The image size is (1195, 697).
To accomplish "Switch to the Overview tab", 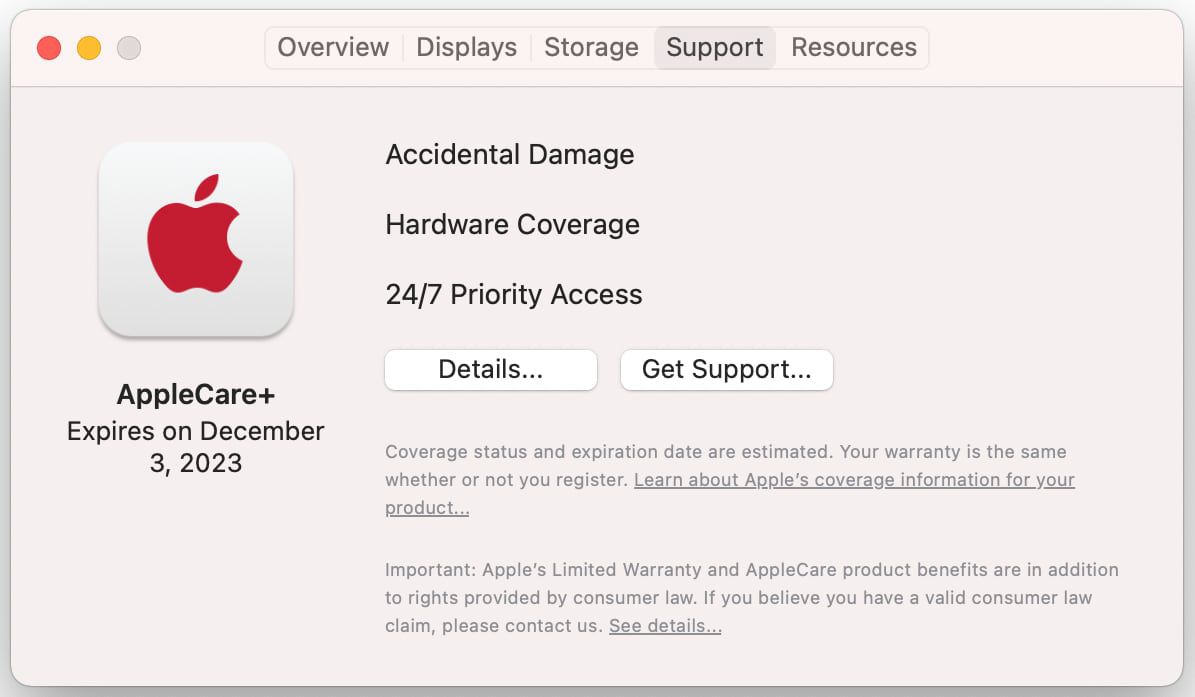I will [x=332, y=47].
